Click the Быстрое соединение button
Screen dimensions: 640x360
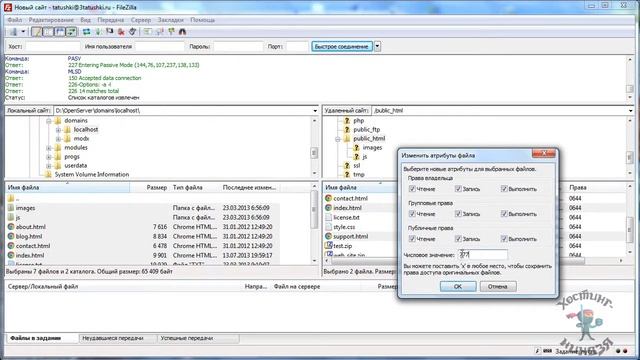coord(342,47)
